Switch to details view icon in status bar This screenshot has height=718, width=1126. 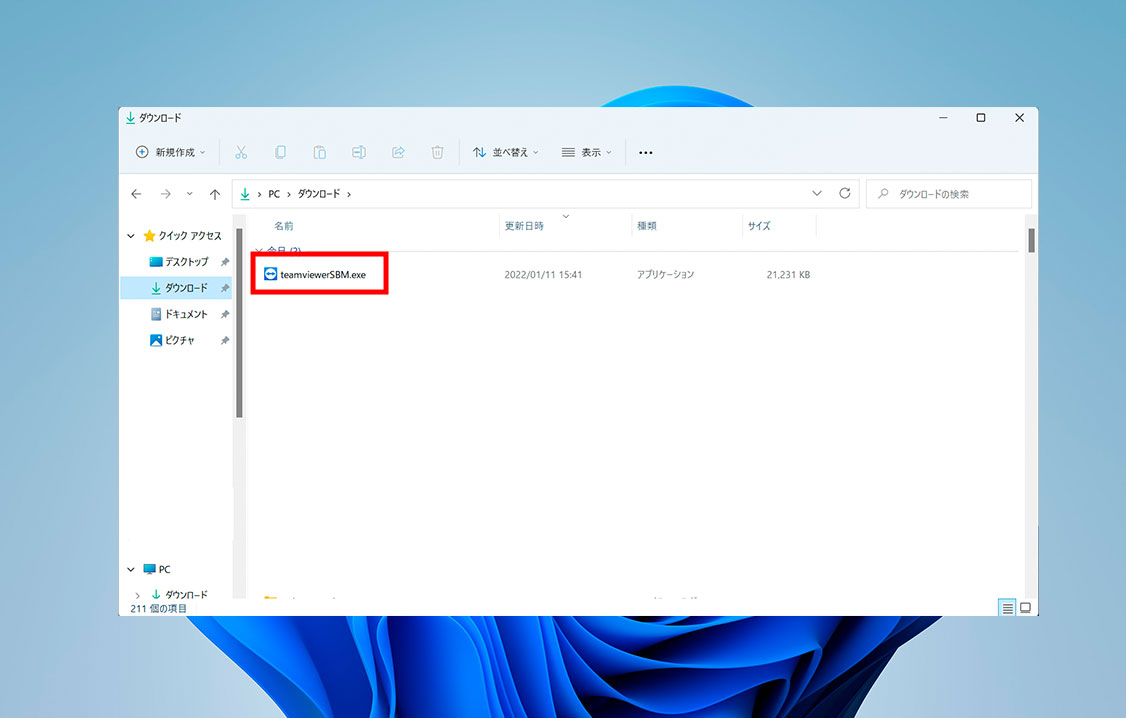[x=1007, y=607]
